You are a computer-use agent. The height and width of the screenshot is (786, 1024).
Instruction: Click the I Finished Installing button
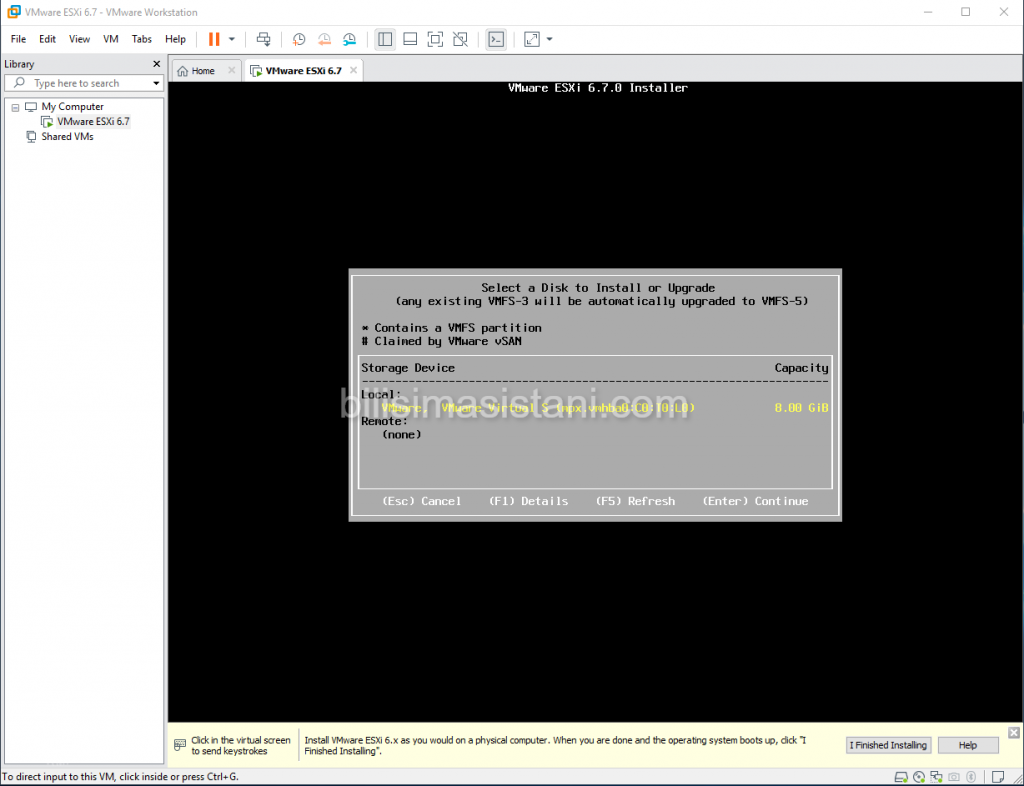coord(888,745)
